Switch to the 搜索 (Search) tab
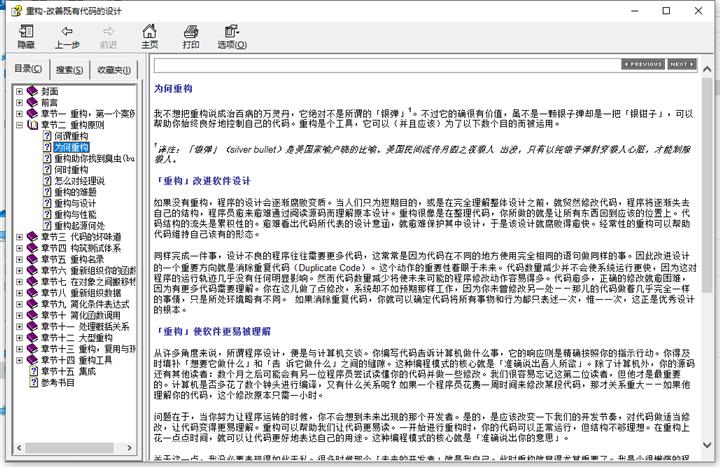720x467 pixels. click(69, 70)
